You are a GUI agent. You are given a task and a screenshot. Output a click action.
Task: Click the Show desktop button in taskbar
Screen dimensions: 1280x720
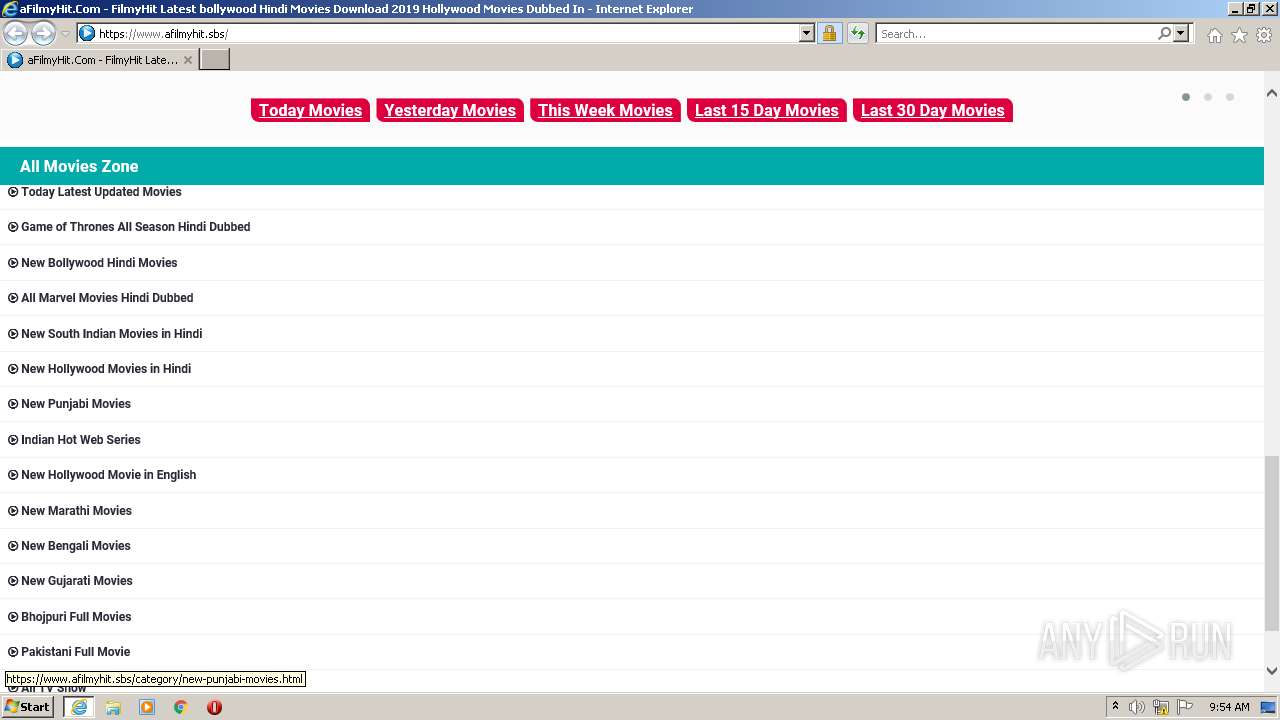(x=1269, y=707)
